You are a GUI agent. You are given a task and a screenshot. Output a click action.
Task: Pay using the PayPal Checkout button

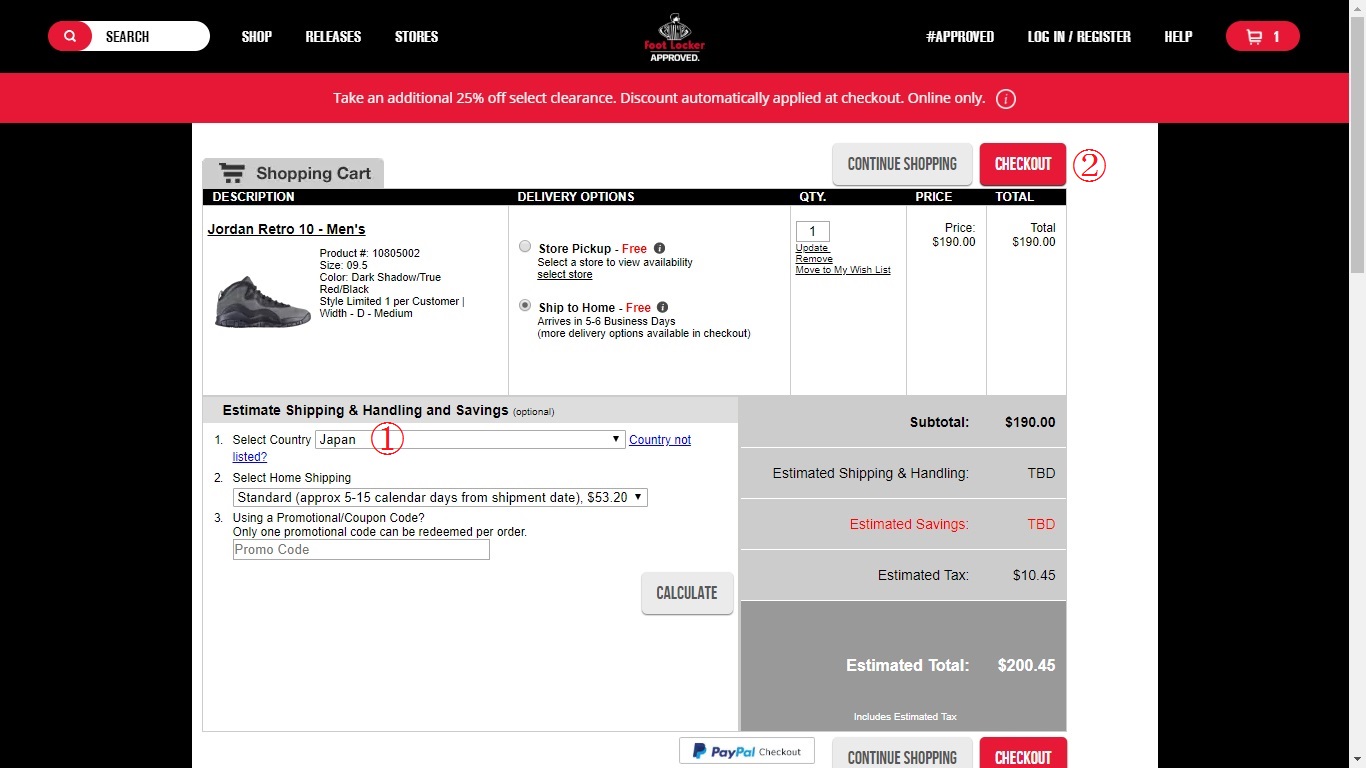coord(747,751)
